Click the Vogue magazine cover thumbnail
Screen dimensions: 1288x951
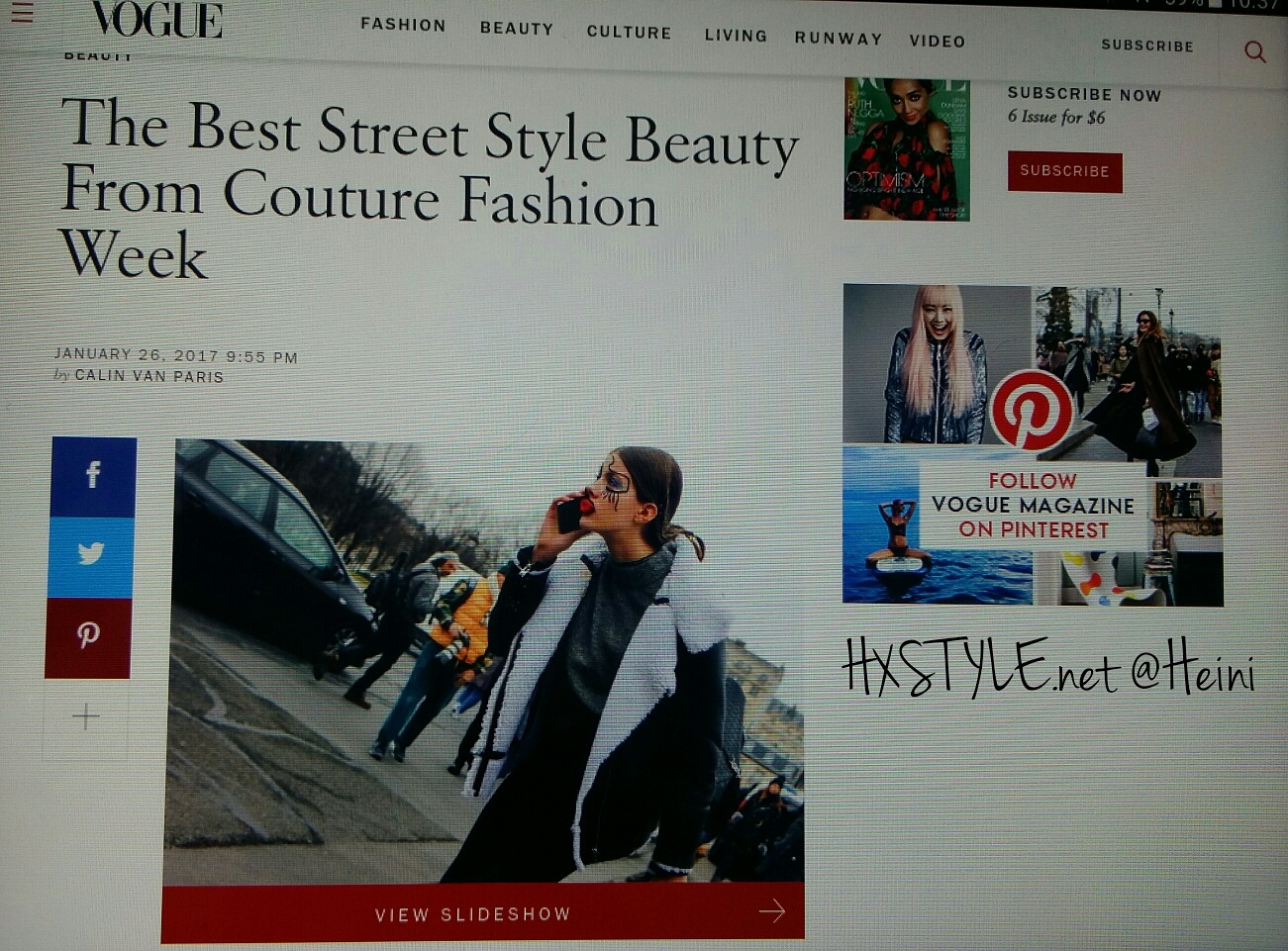point(906,149)
